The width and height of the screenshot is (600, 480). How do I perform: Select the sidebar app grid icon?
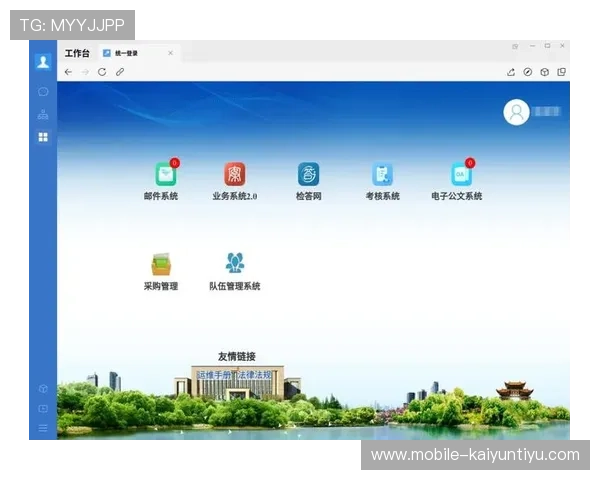click(43, 137)
